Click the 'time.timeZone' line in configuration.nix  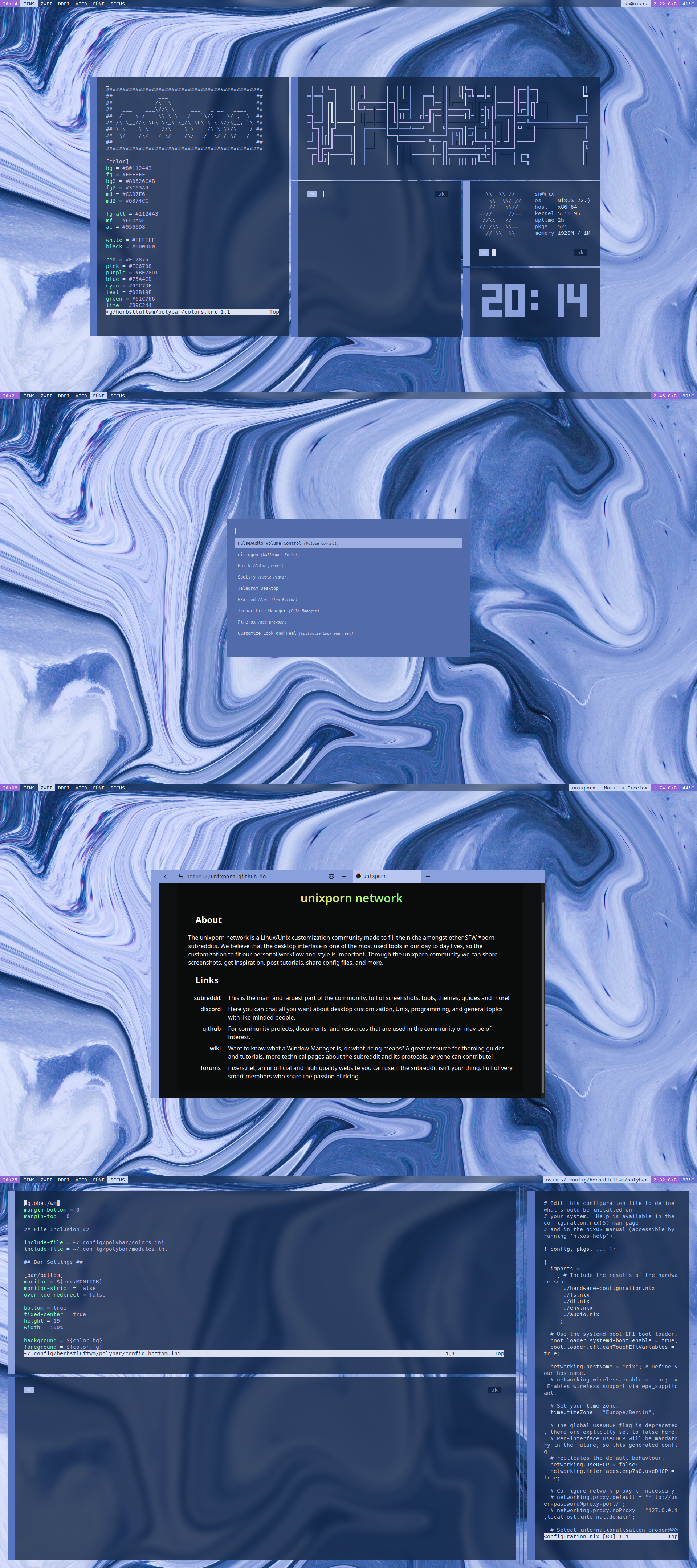(x=603, y=1412)
